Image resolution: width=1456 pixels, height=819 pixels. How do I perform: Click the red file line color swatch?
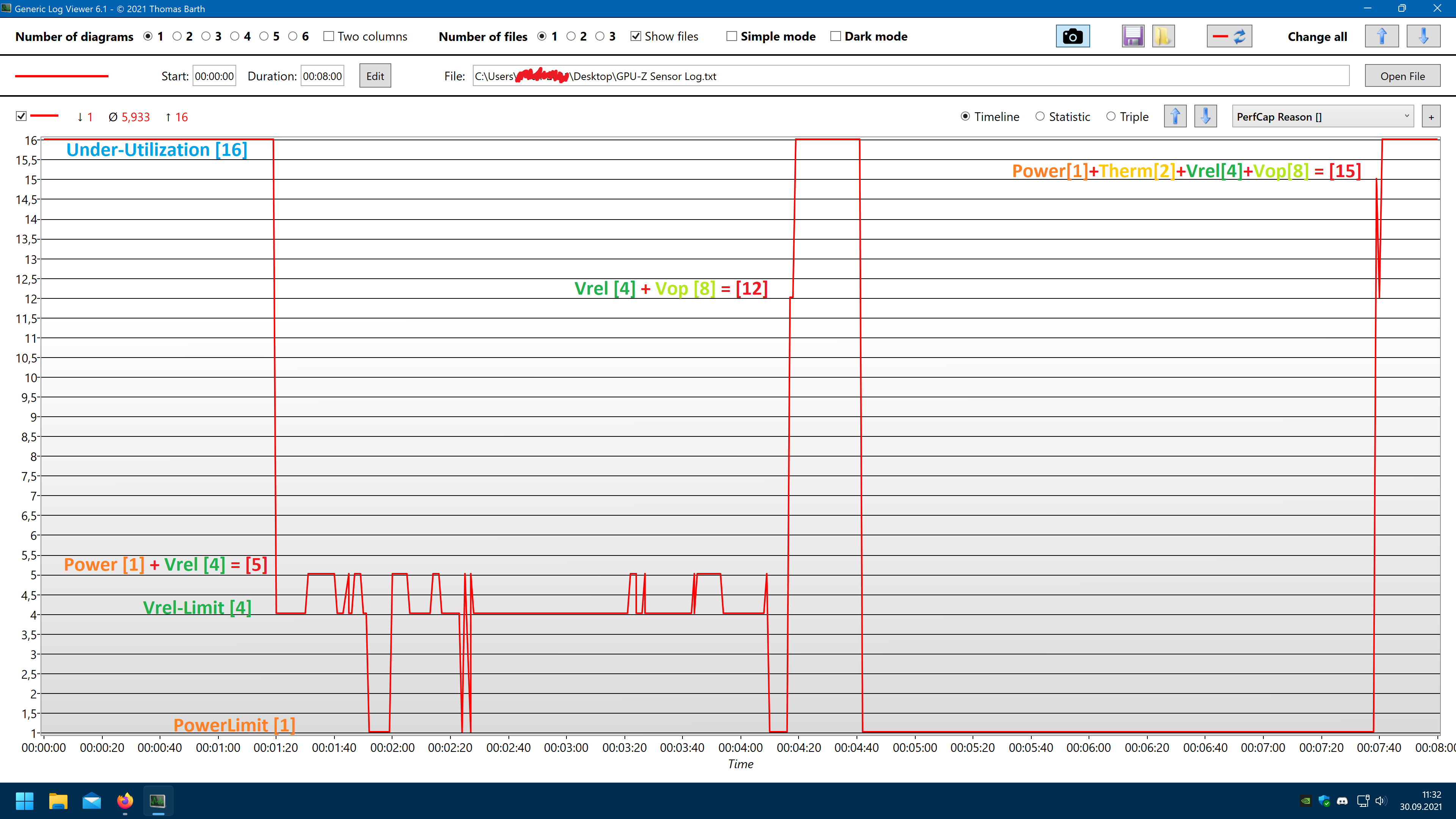point(61,76)
